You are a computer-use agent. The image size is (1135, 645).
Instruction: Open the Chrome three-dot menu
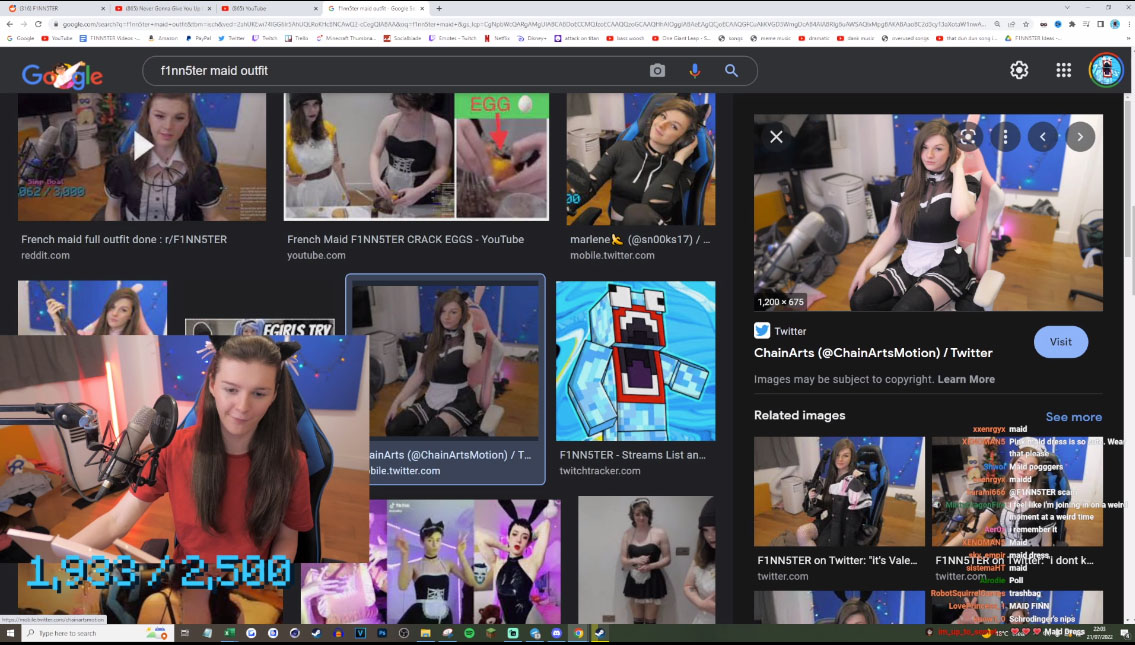[1127, 24]
